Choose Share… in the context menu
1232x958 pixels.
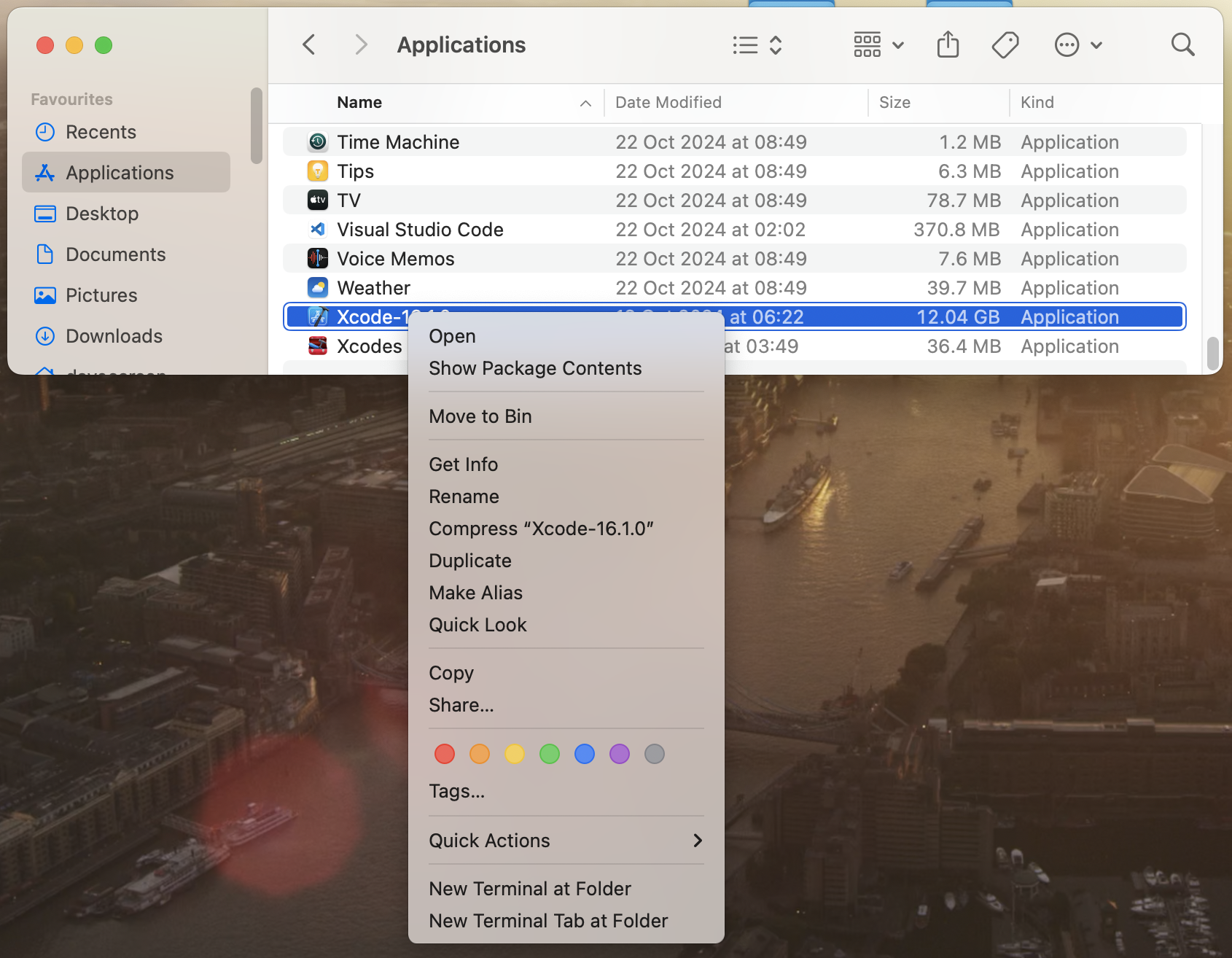tap(566, 705)
